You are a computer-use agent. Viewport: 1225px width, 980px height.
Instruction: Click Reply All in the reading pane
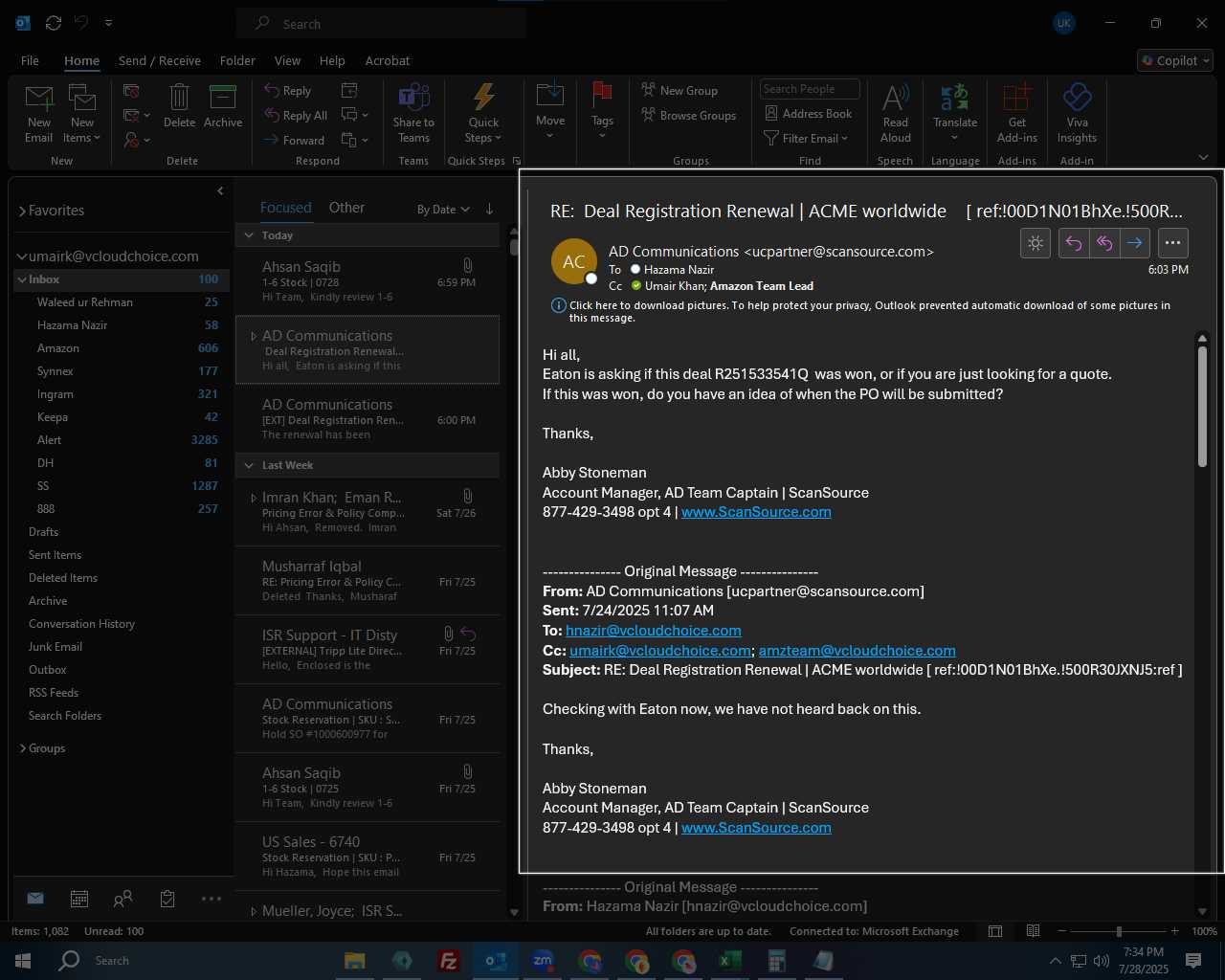point(1104,243)
